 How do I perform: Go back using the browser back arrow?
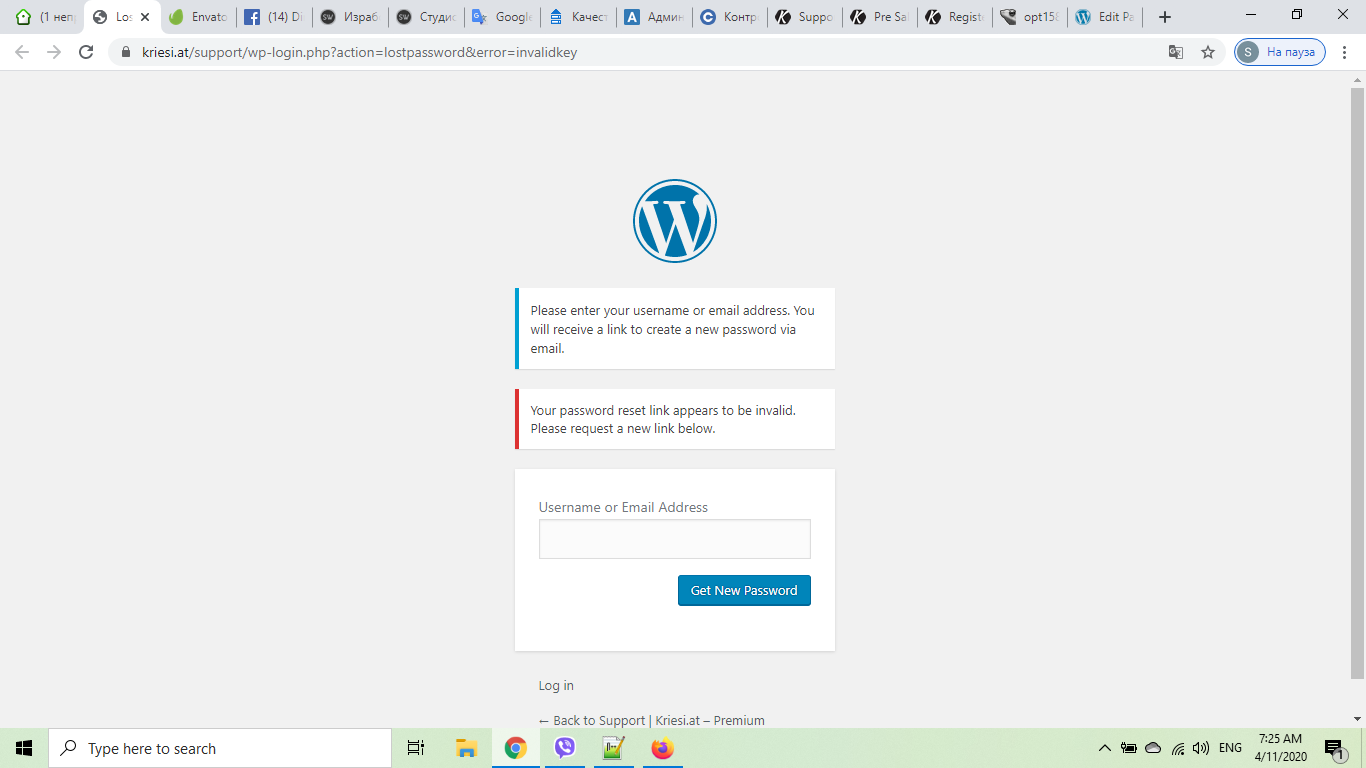pos(22,52)
